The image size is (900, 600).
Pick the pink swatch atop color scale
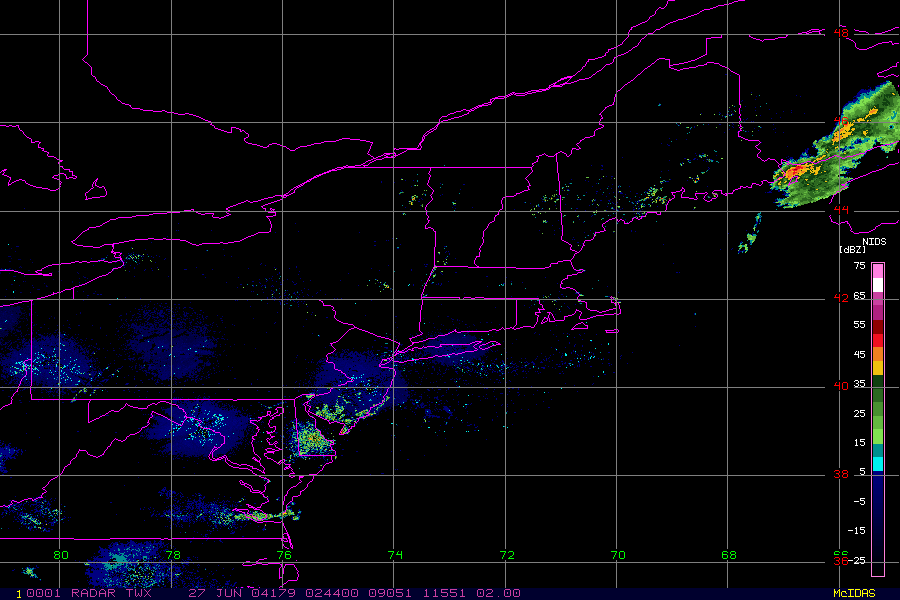pyautogui.click(x=878, y=271)
